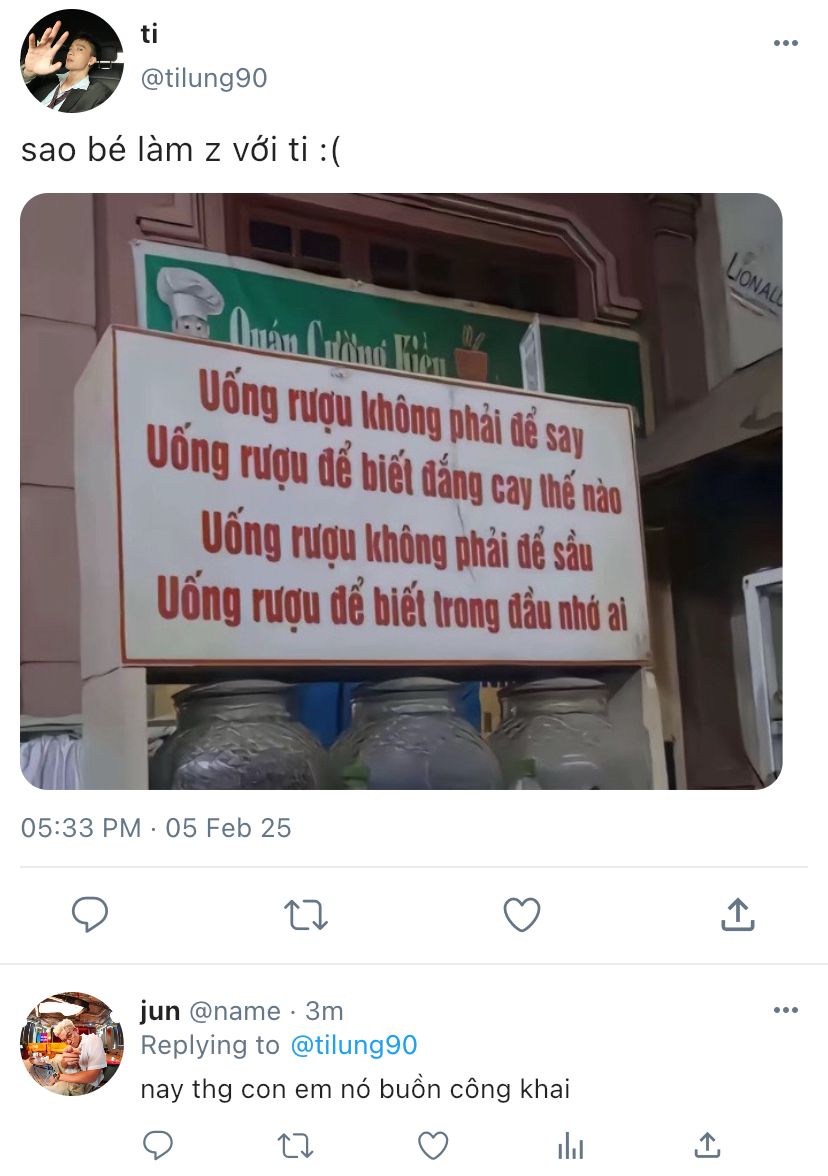Image resolution: width=828 pixels, height=1176 pixels.
Task: Reply to jun's comment using the bubble icon
Action: coord(158,1145)
